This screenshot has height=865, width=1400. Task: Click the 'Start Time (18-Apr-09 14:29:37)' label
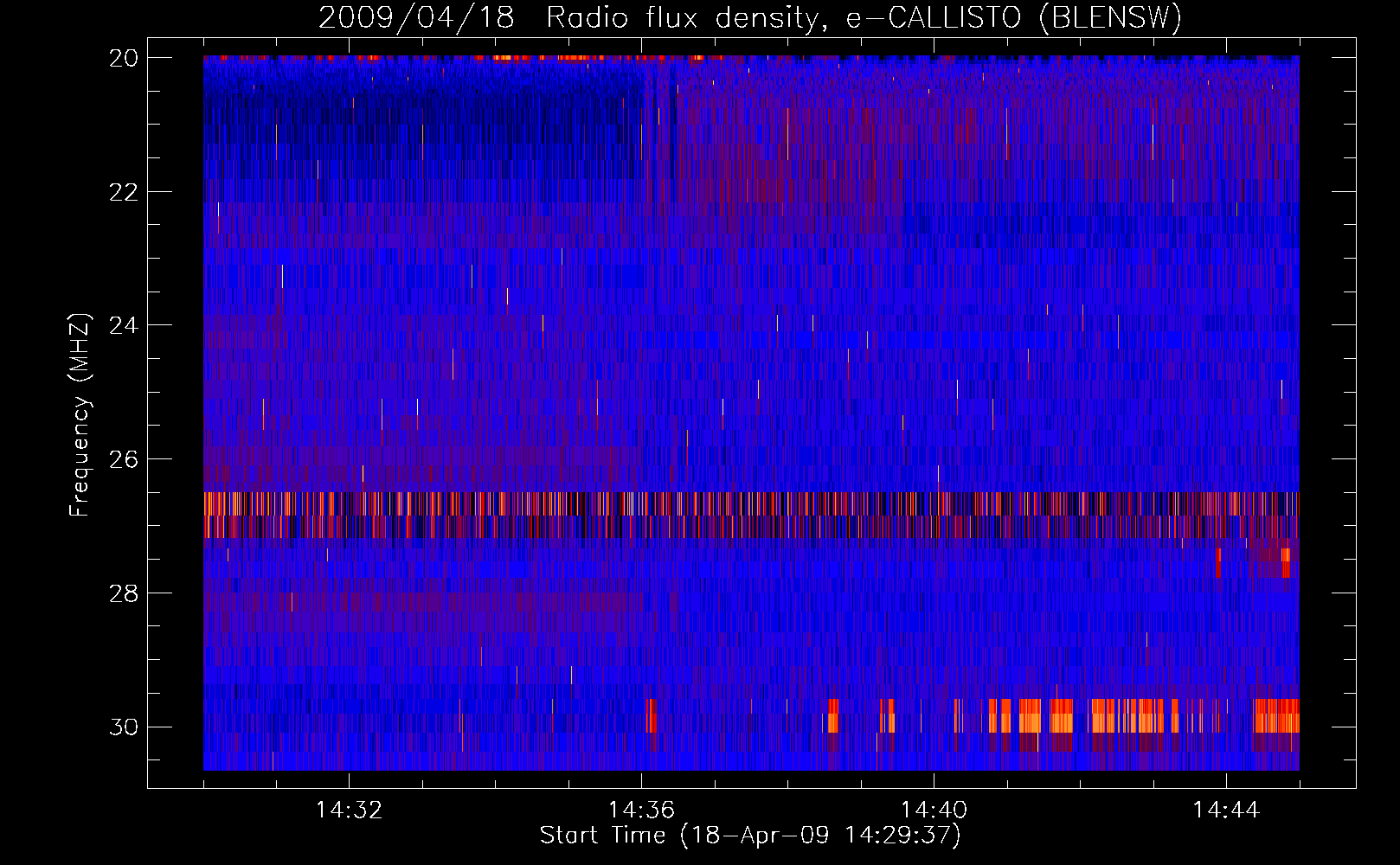(x=750, y=836)
